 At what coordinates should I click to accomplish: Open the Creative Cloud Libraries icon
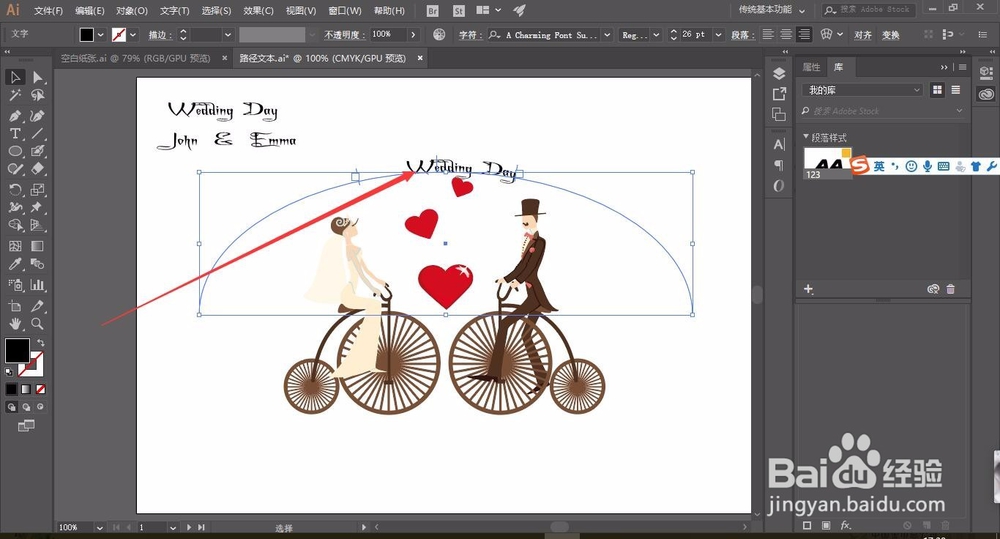coord(986,94)
